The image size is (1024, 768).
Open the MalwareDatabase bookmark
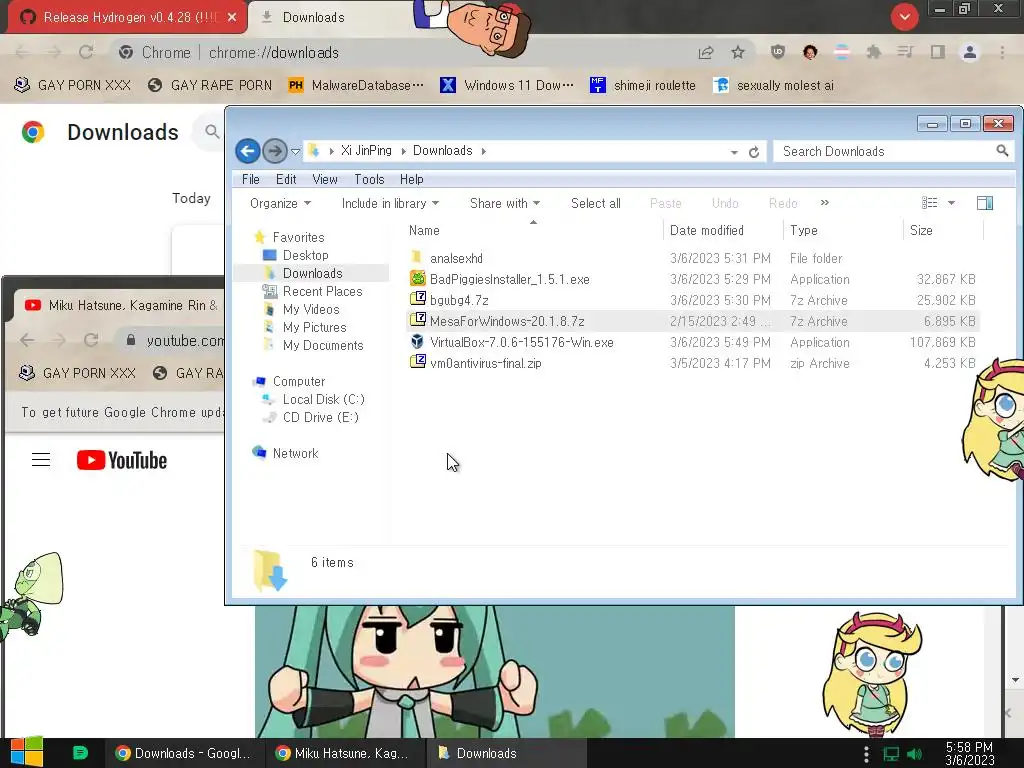pyautogui.click(x=356, y=85)
